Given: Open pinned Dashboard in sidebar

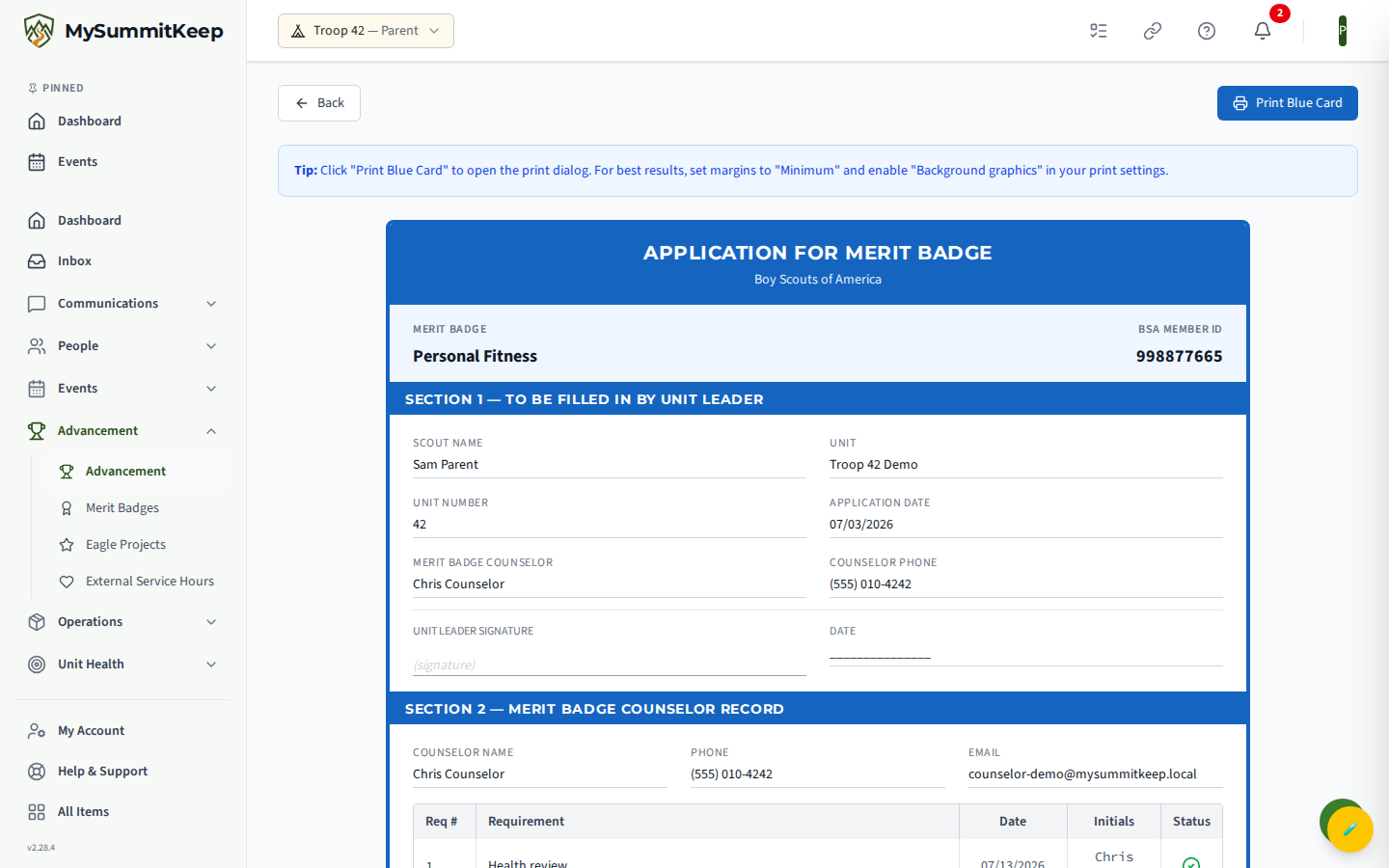Looking at the screenshot, I should [123, 121].
